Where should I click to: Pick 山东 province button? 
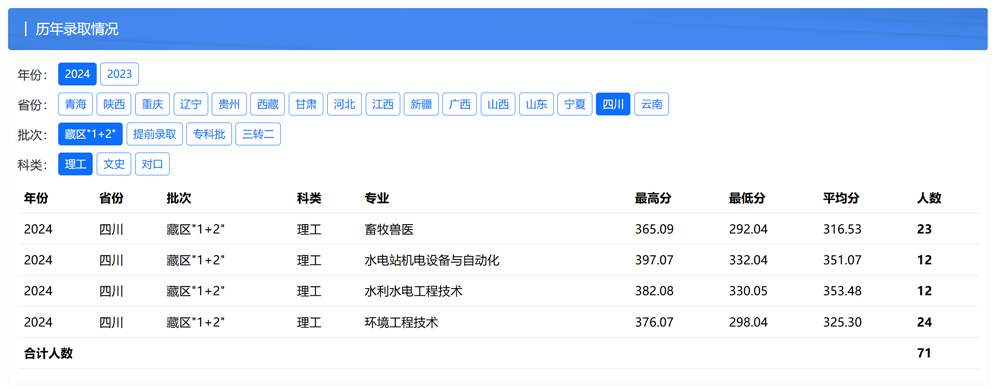[536, 105]
